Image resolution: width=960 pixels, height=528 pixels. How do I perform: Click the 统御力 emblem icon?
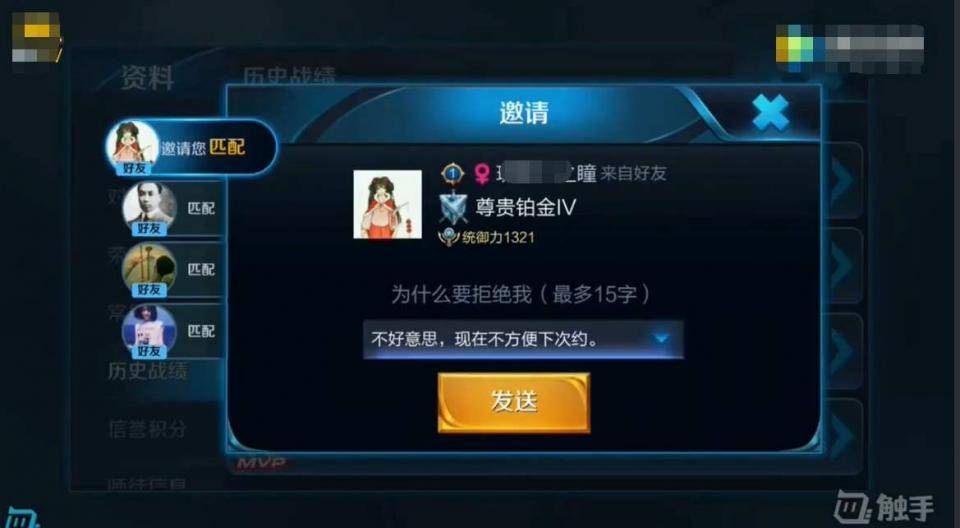pyautogui.click(x=448, y=237)
